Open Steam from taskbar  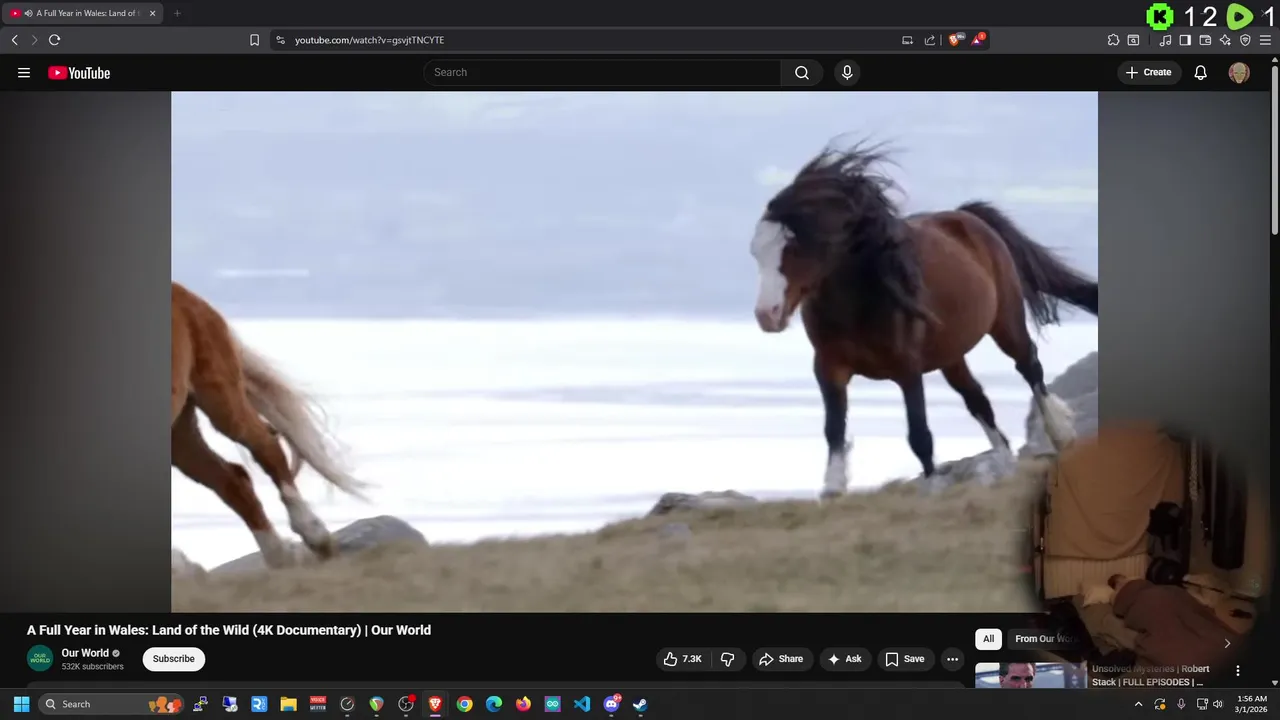(640, 704)
